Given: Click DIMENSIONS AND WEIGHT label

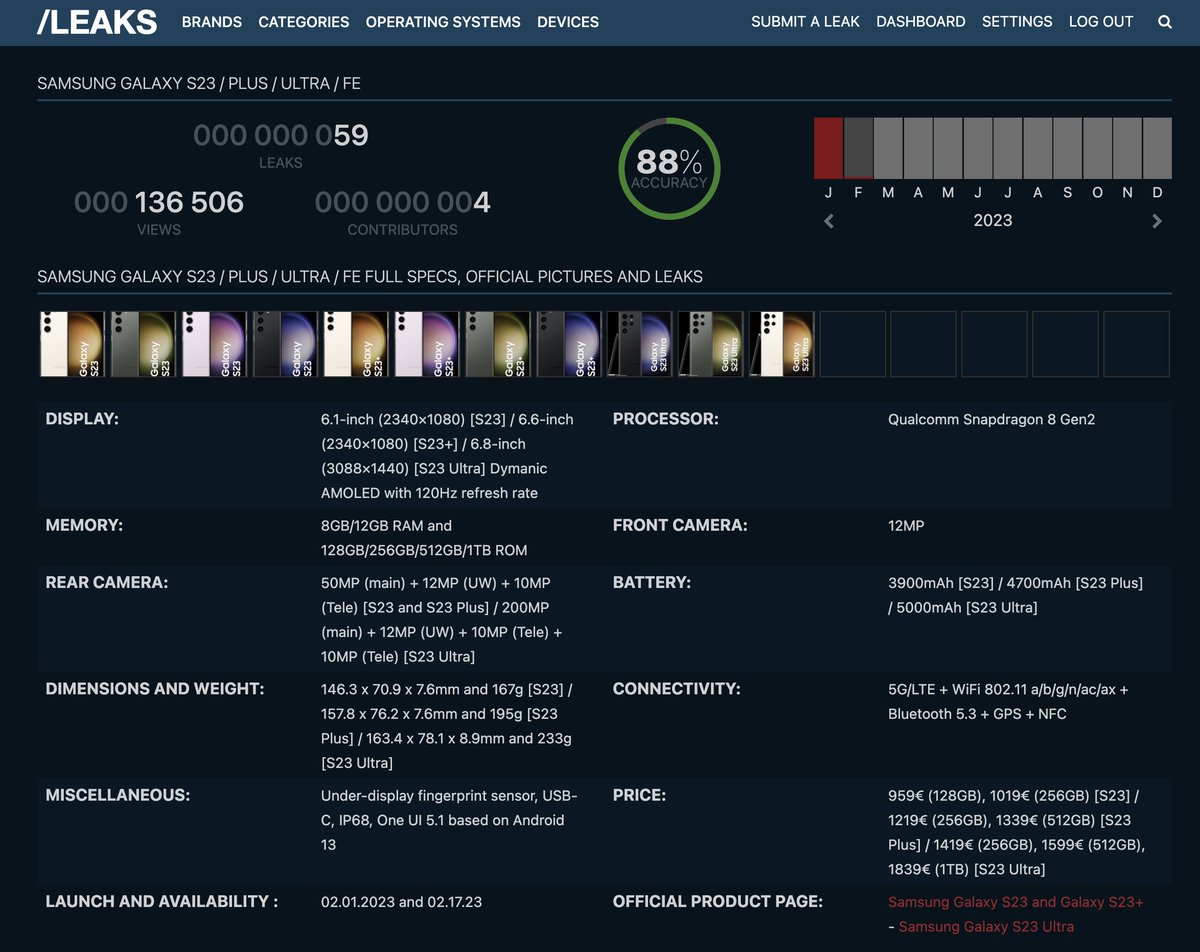Looking at the screenshot, I should pos(155,689).
